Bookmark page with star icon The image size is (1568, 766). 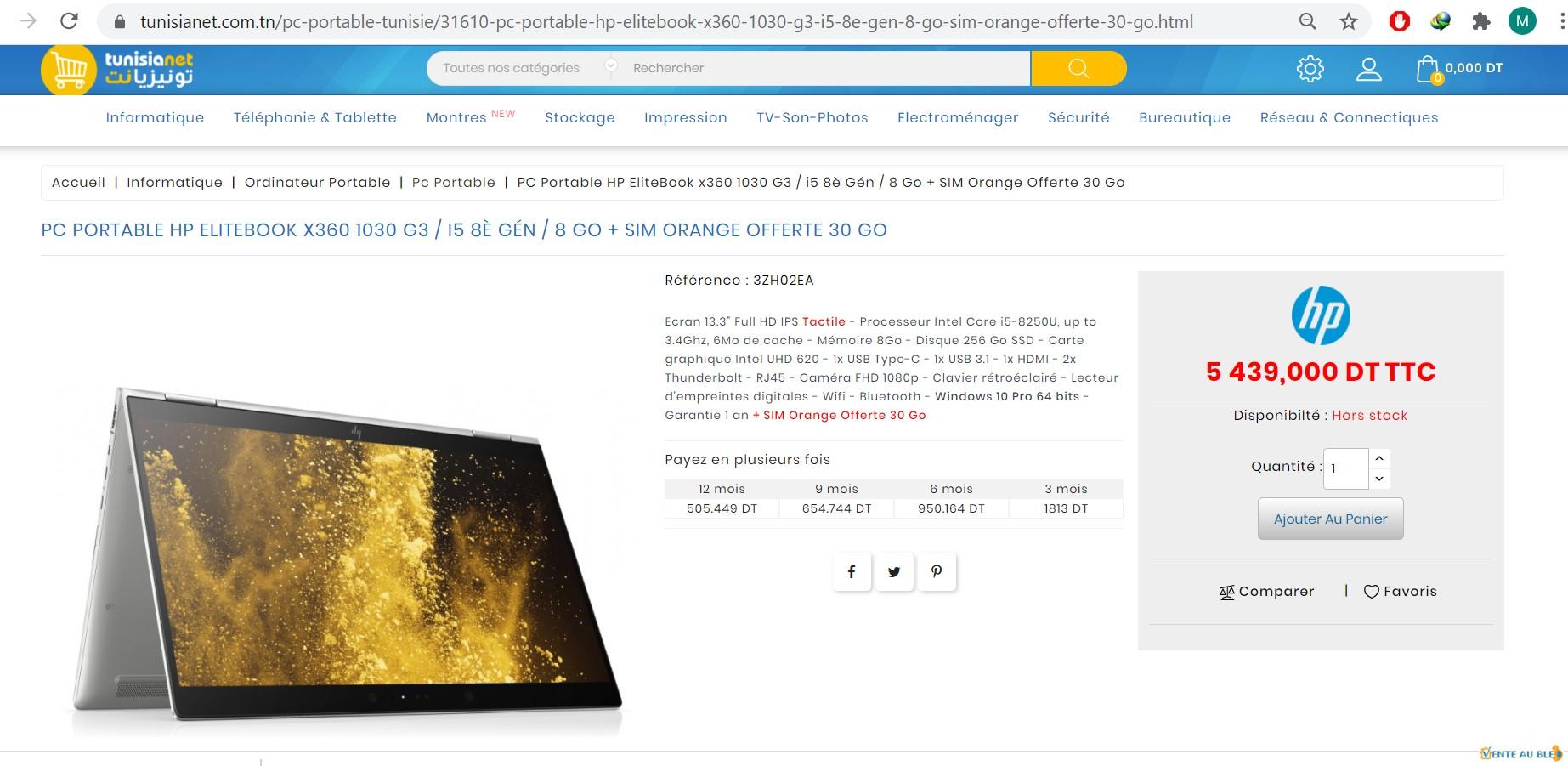[1349, 22]
